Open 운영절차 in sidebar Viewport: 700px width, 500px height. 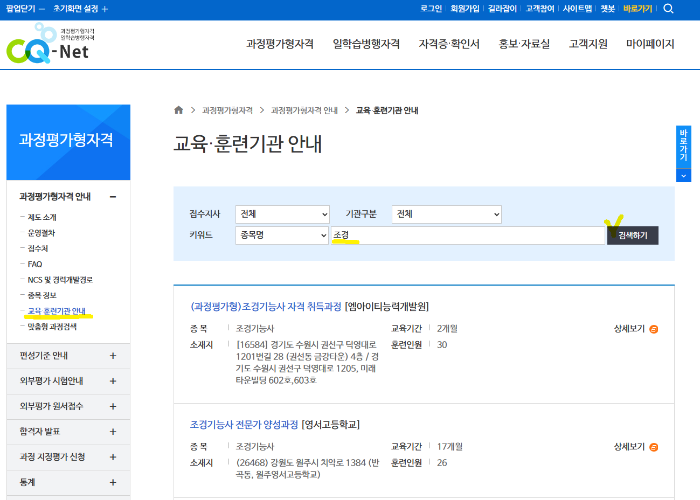point(41,233)
